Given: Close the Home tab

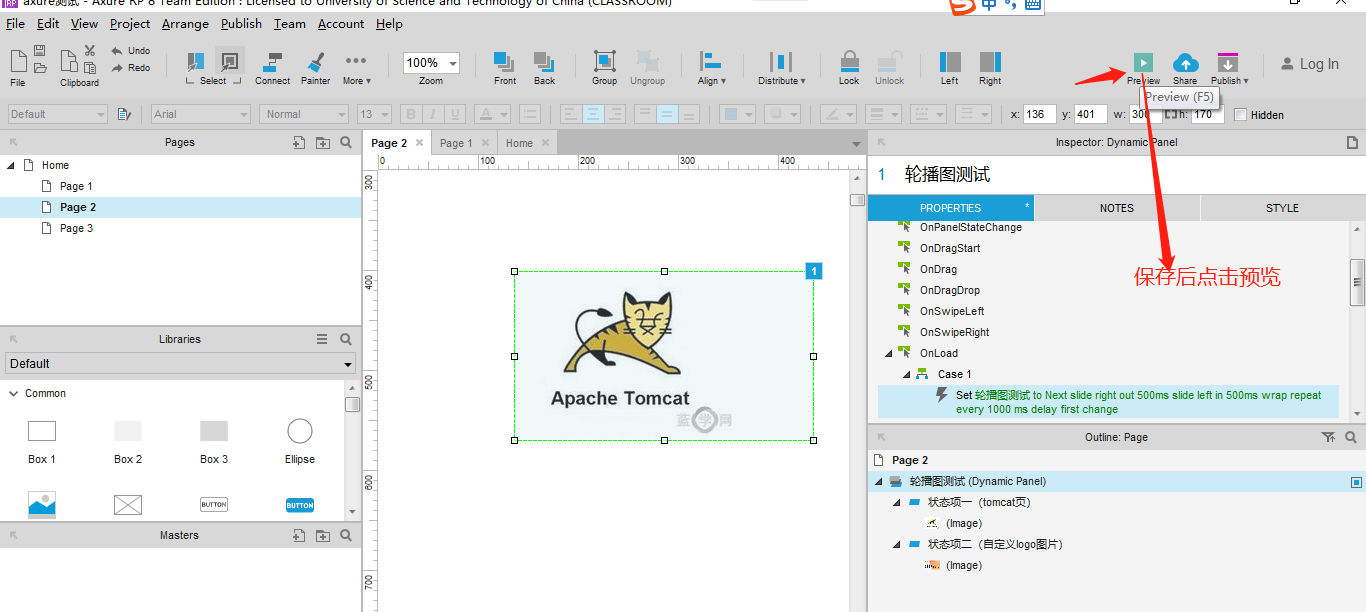Looking at the screenshot, I should point(546,143).
